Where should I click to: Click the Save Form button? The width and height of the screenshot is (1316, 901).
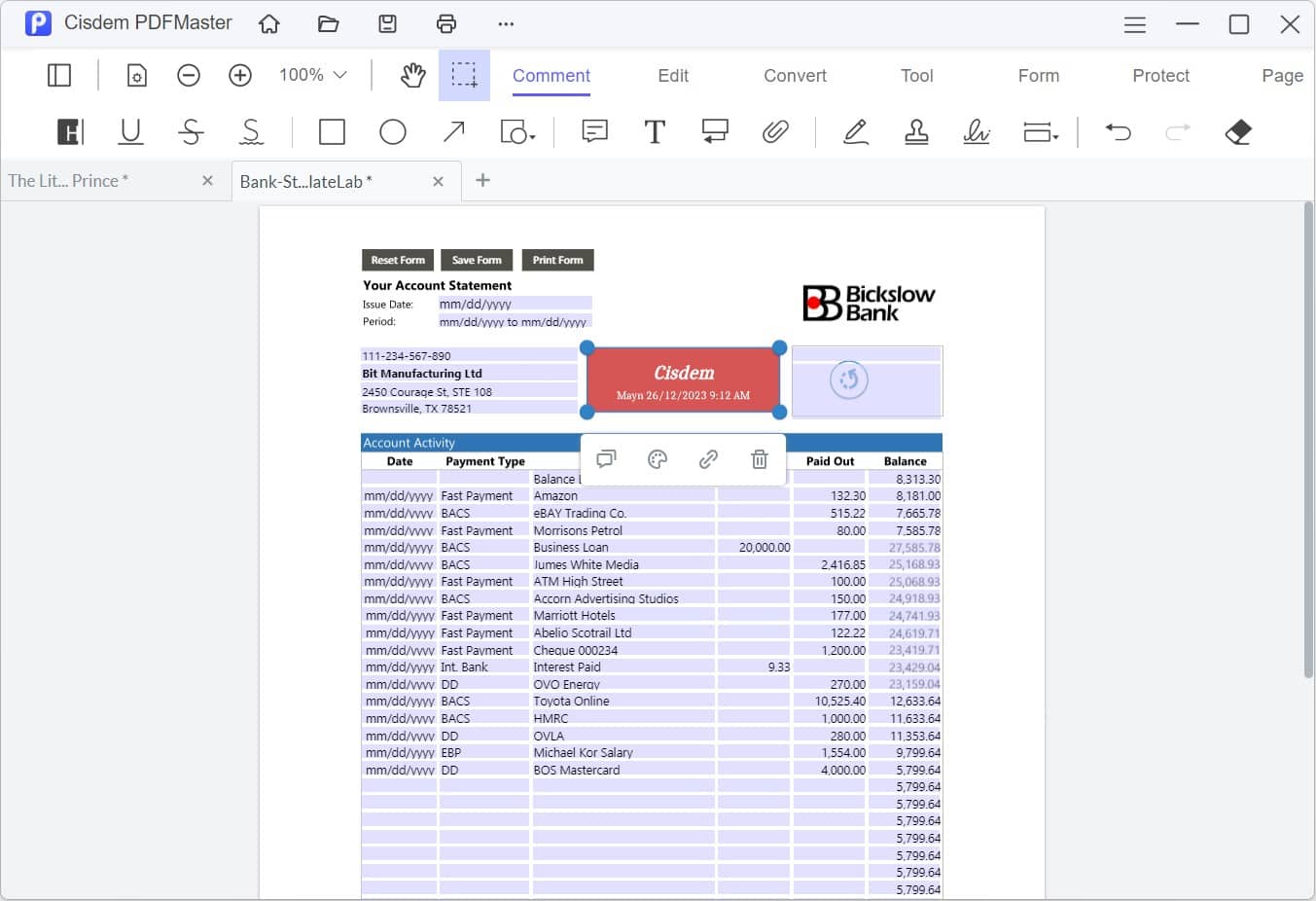pos(477,260)
